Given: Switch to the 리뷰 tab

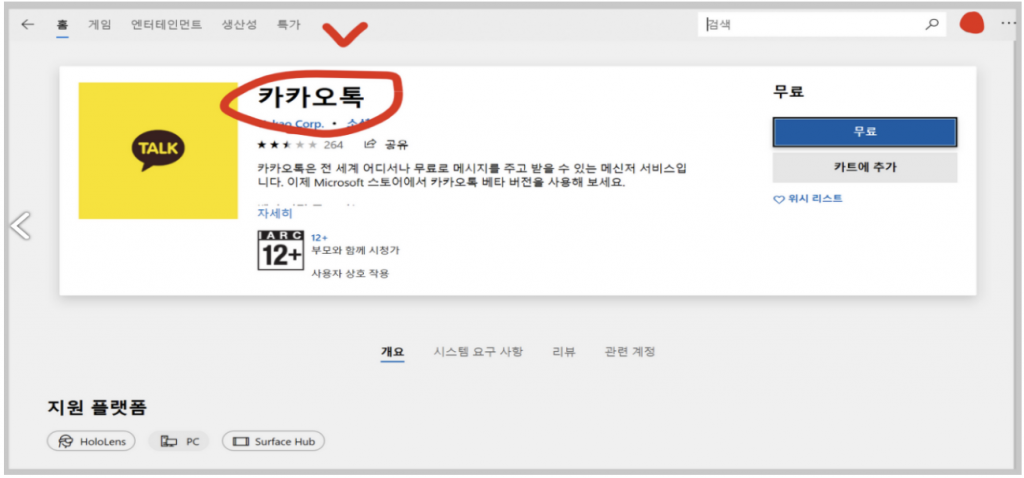Looking at the screenshot, I should (564, 352).
